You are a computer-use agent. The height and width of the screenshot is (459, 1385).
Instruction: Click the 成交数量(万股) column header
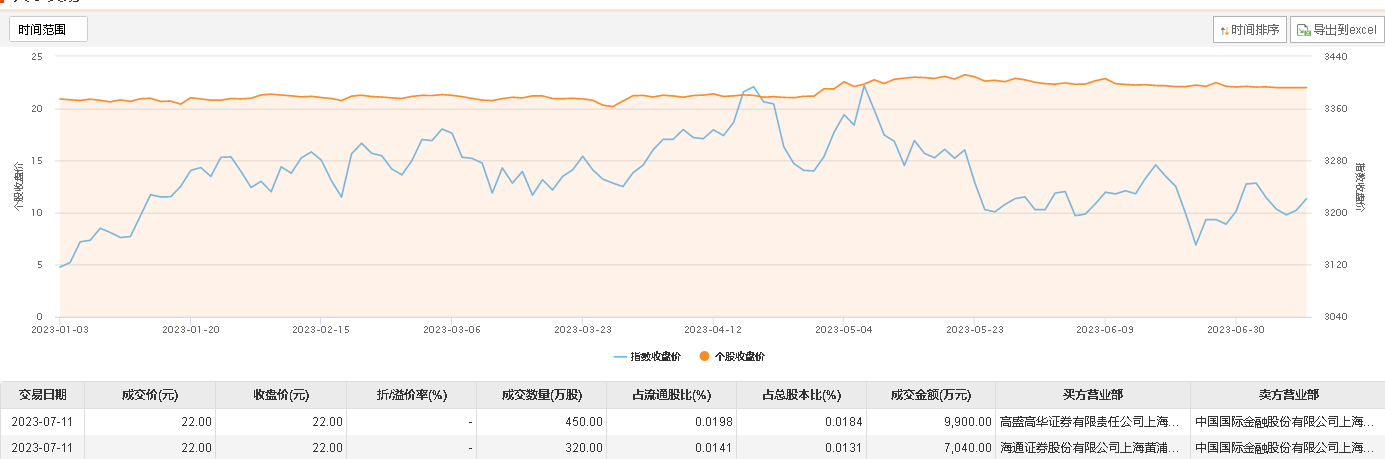pyautogui.click(x=542, y=395)
